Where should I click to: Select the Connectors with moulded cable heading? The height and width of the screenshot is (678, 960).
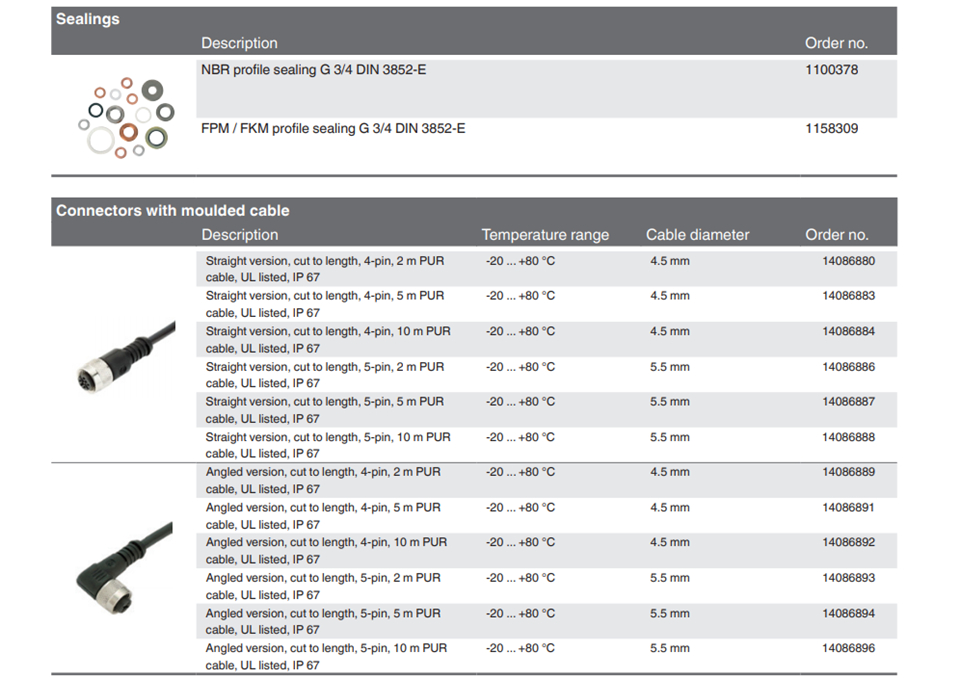pyautogui.click(x=173, y=211)
